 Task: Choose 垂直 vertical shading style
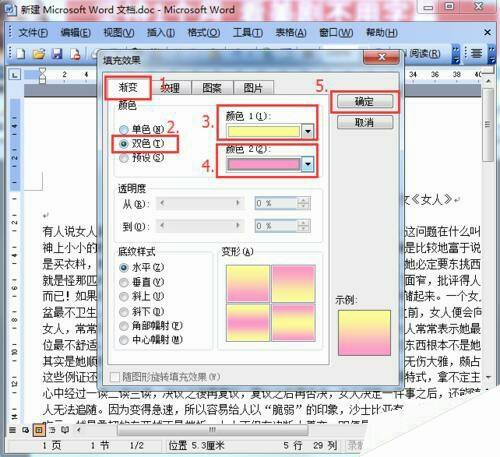tap(124, 282)
